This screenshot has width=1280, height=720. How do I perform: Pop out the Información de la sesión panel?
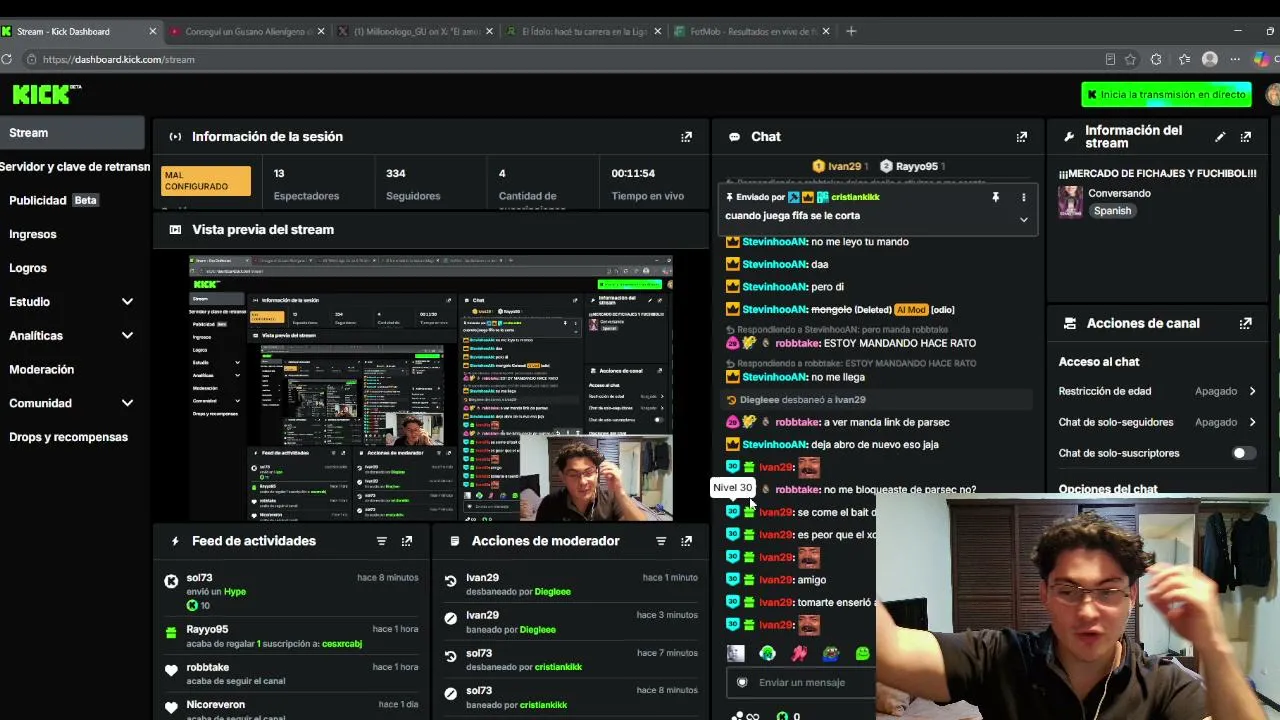686,137
